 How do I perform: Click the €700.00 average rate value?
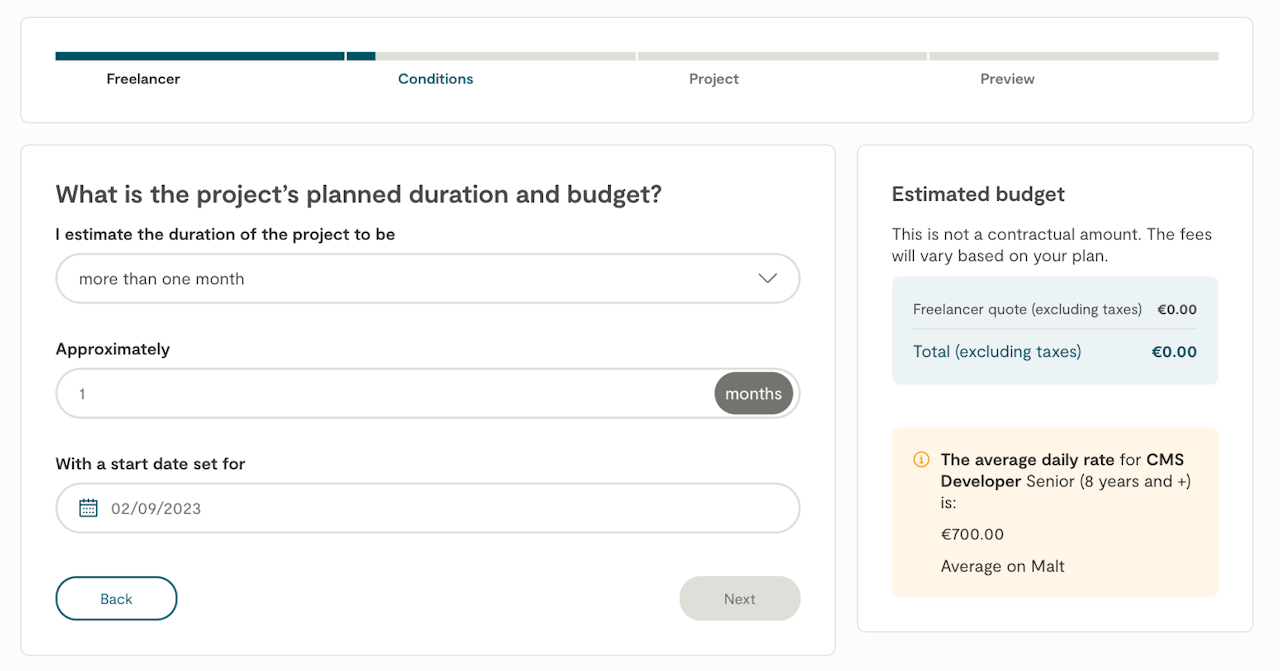tap(972, 534)
